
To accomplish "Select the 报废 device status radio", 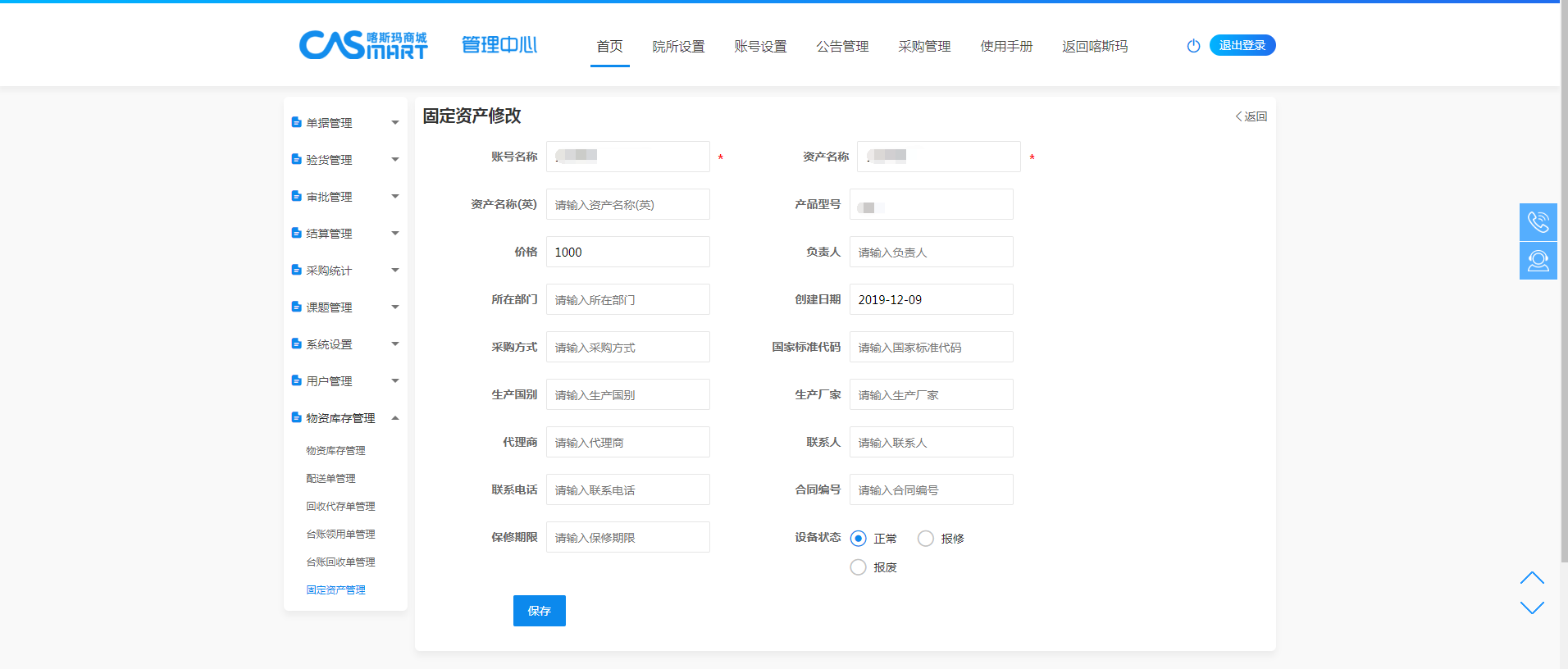I will (x=859, y=567).
